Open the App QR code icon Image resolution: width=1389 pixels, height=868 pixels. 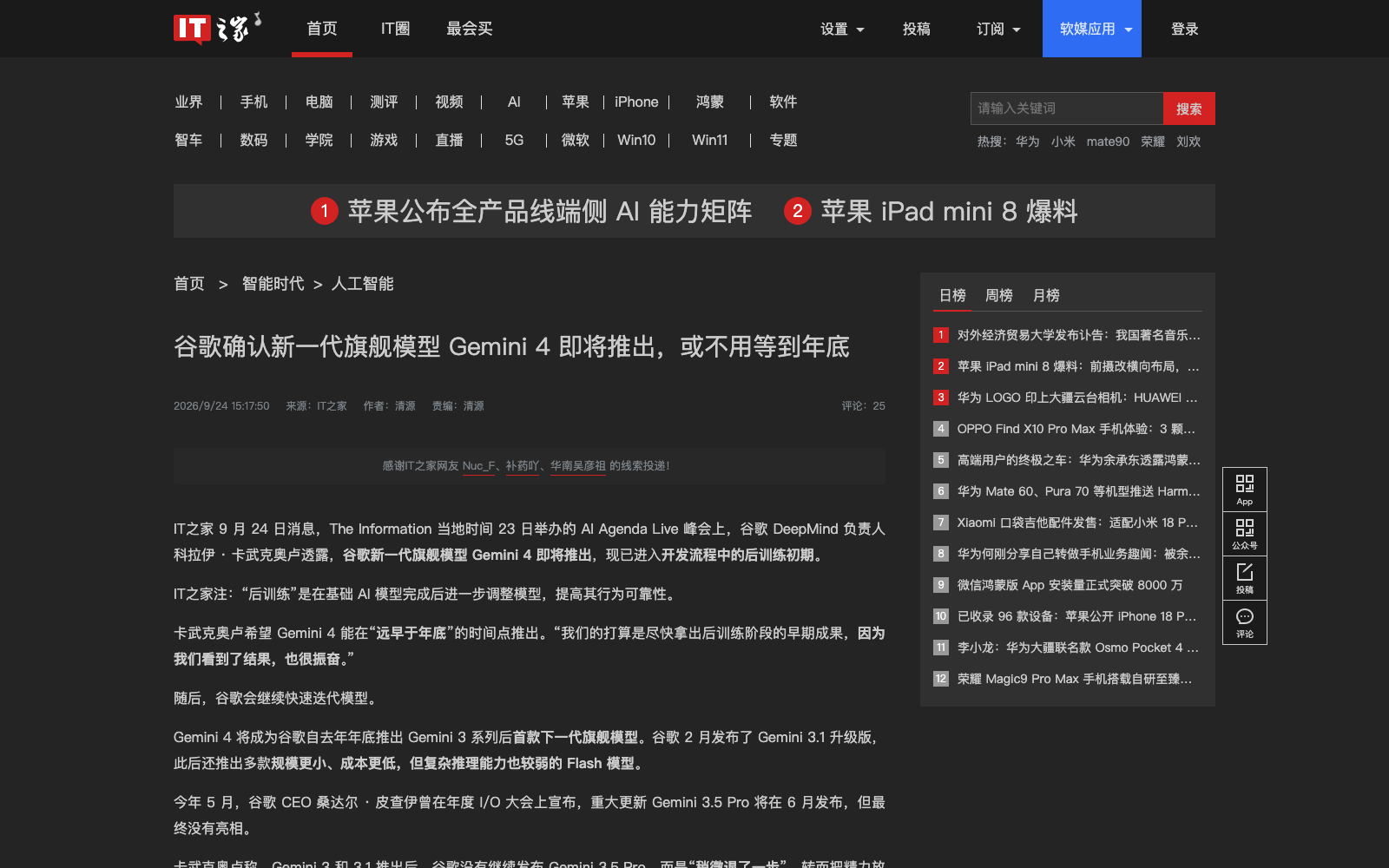(x=1245, y=490)
